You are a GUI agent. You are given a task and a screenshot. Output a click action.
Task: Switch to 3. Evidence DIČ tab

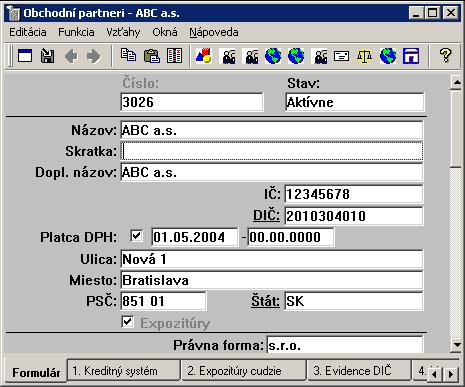point(359,370)
